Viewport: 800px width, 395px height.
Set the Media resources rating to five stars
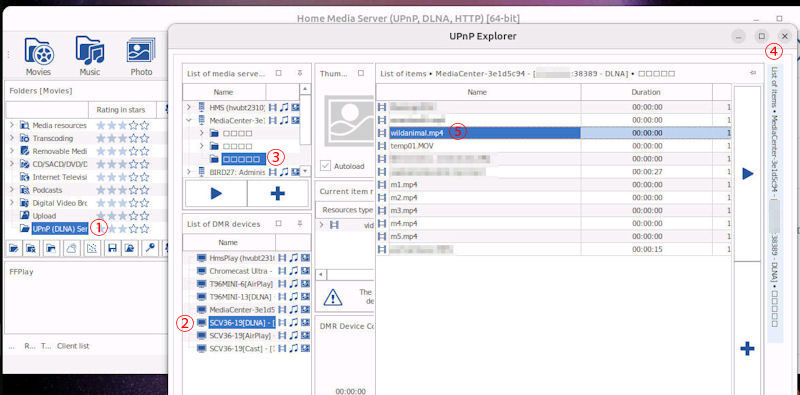click(x=145, y=125)
